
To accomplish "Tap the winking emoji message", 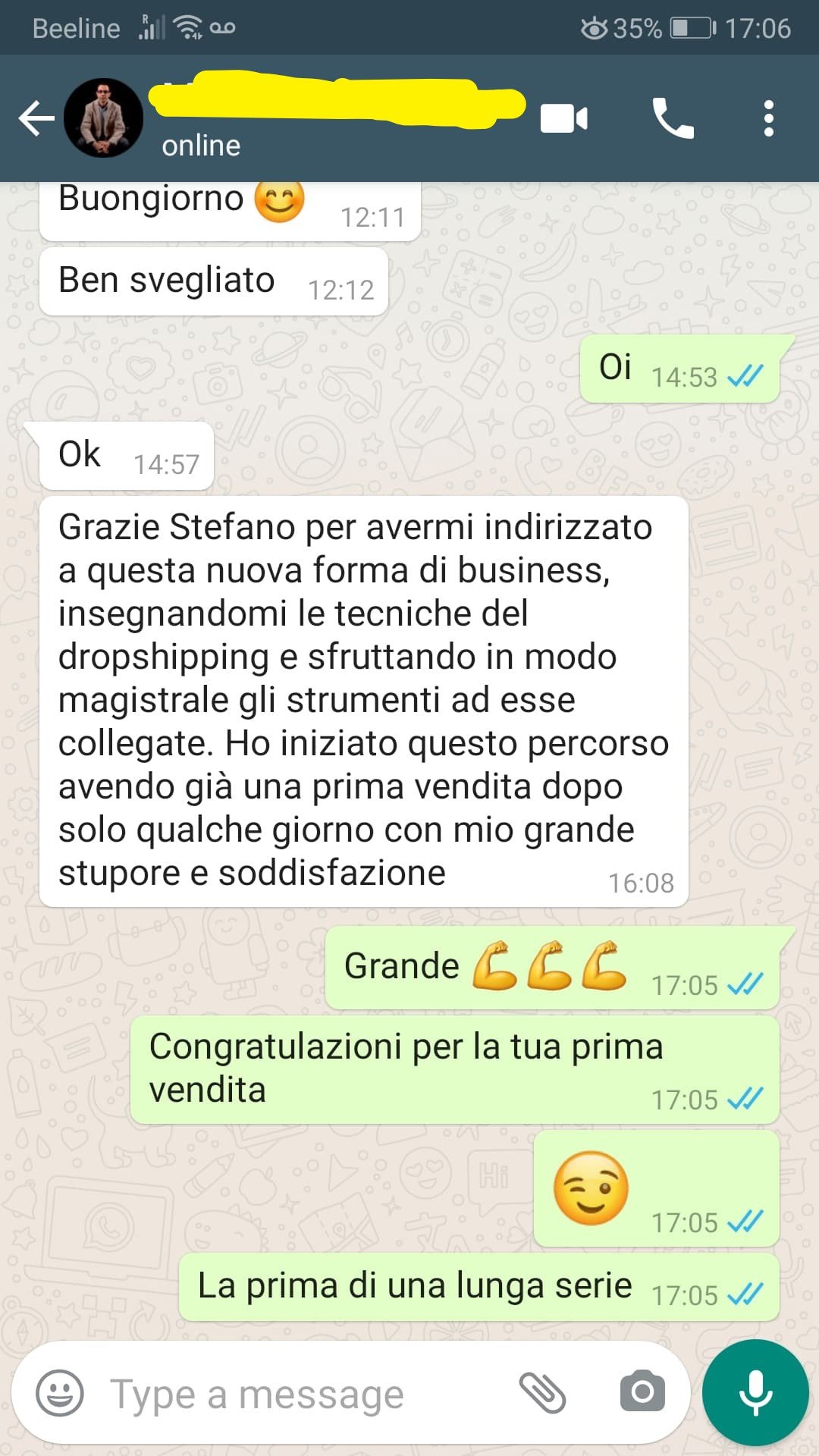I will pyautogui.click(x=657, y=1188).
